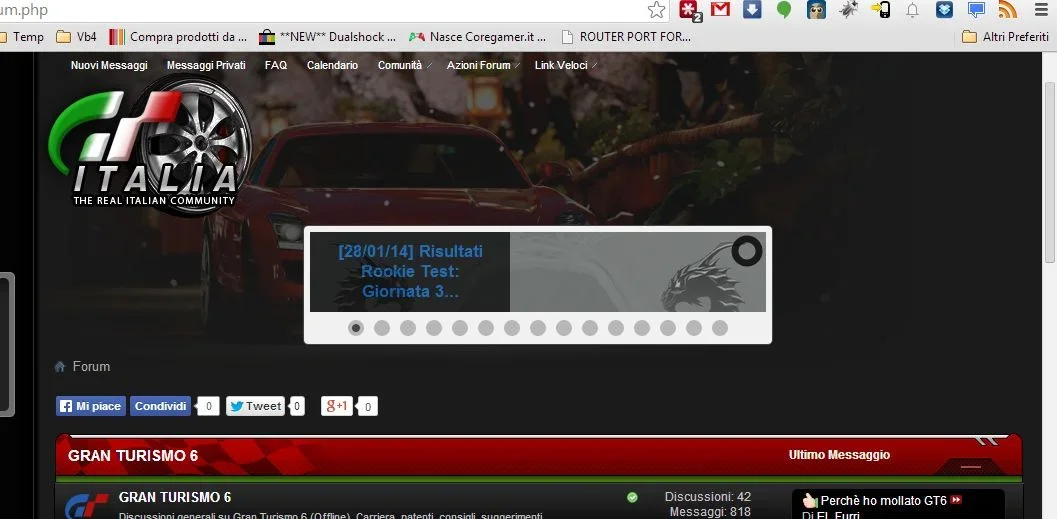
Task: Click the Forum breadcrumb text
Action: point(91,367)
